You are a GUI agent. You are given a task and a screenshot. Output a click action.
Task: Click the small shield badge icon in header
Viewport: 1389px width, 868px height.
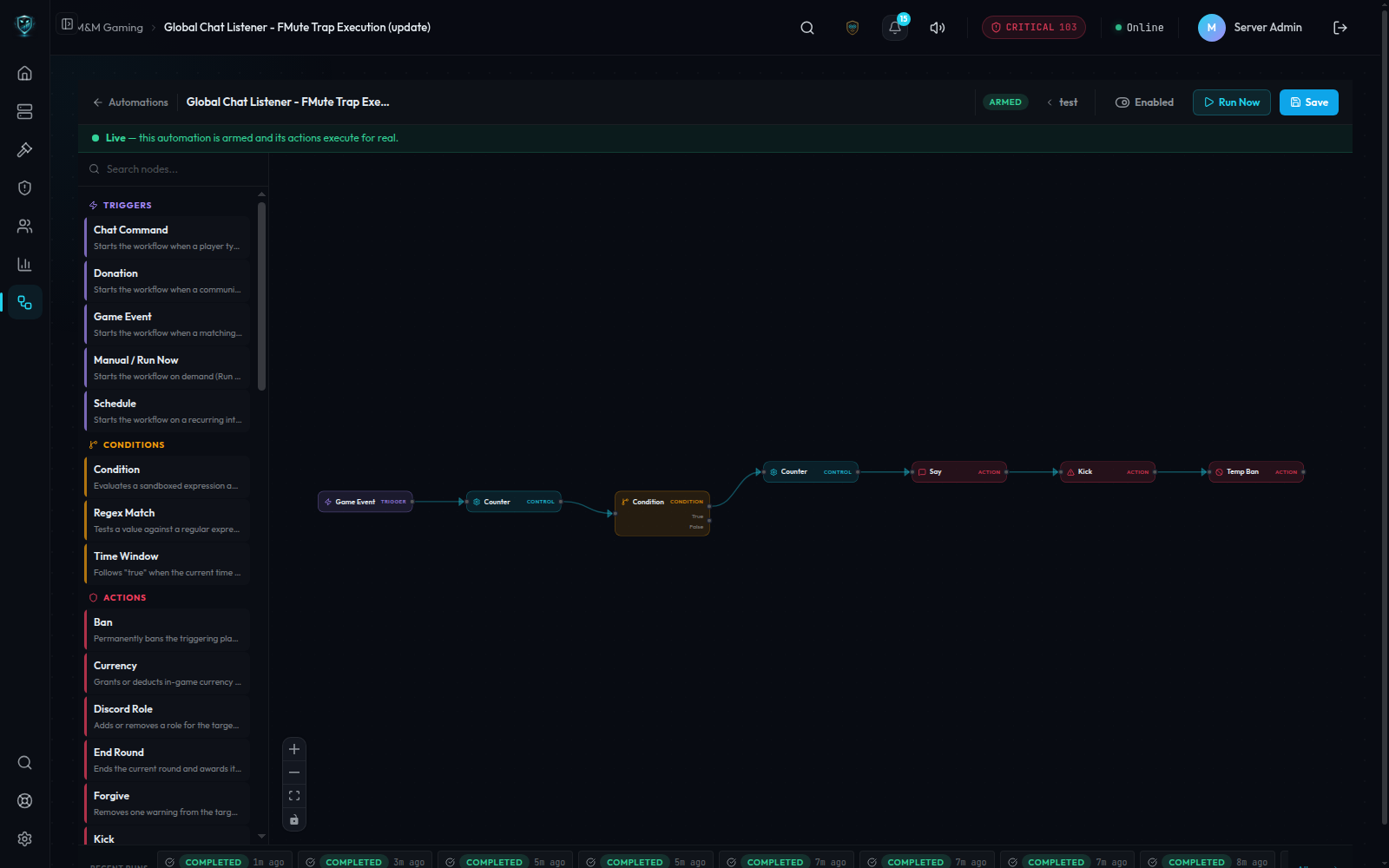tap(852, 28)
